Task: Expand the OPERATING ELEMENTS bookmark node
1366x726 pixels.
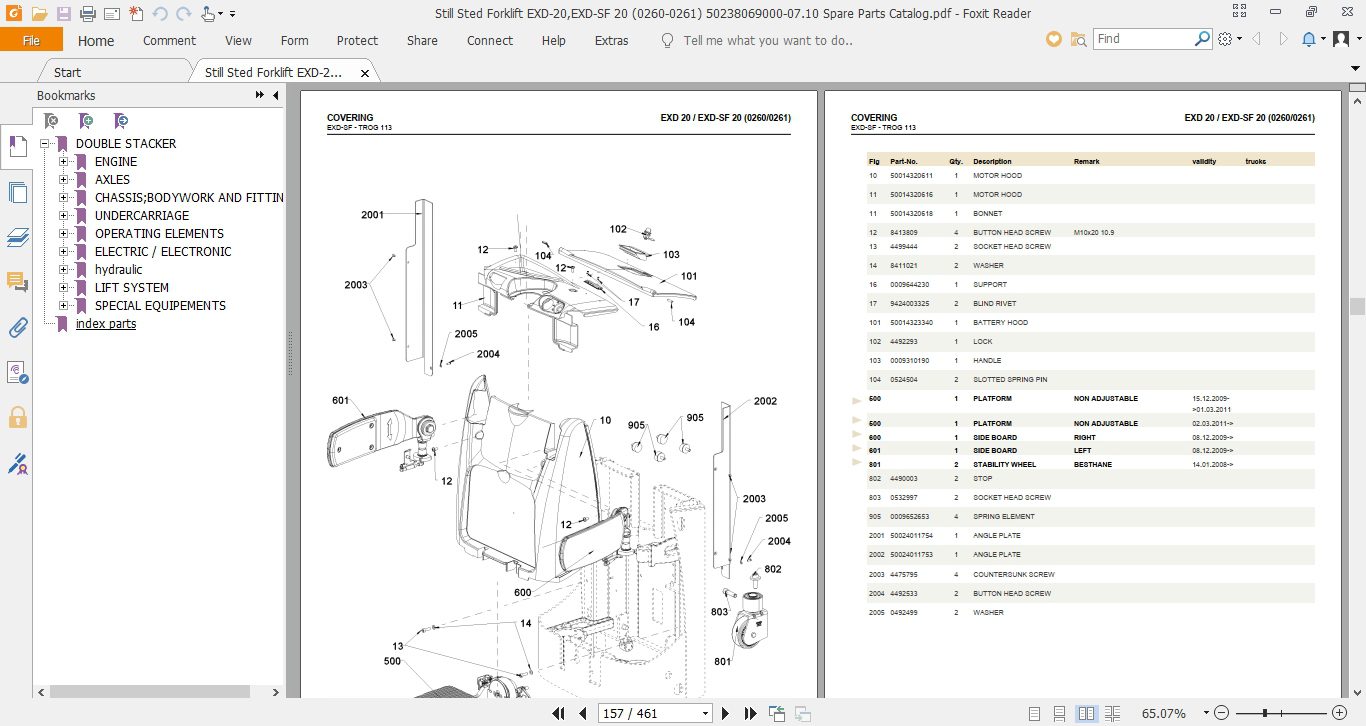Action: click(x=63, y=234)
